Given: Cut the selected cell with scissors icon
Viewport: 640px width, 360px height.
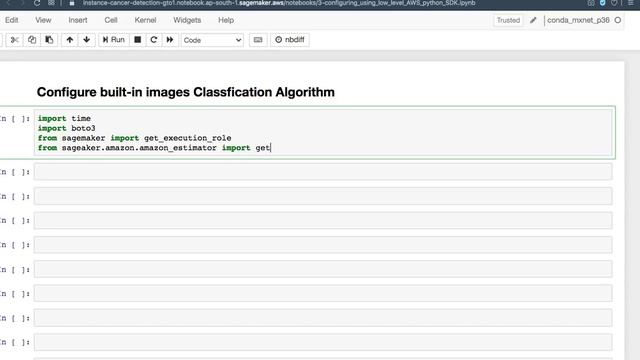Looking at the screenshot, I should click(x=14, y=40).
